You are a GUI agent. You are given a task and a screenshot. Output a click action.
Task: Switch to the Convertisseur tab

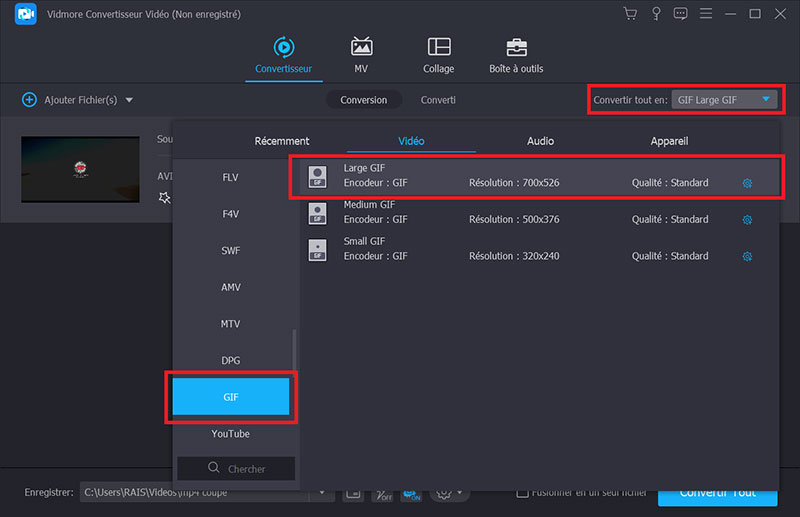pos(284,55)
